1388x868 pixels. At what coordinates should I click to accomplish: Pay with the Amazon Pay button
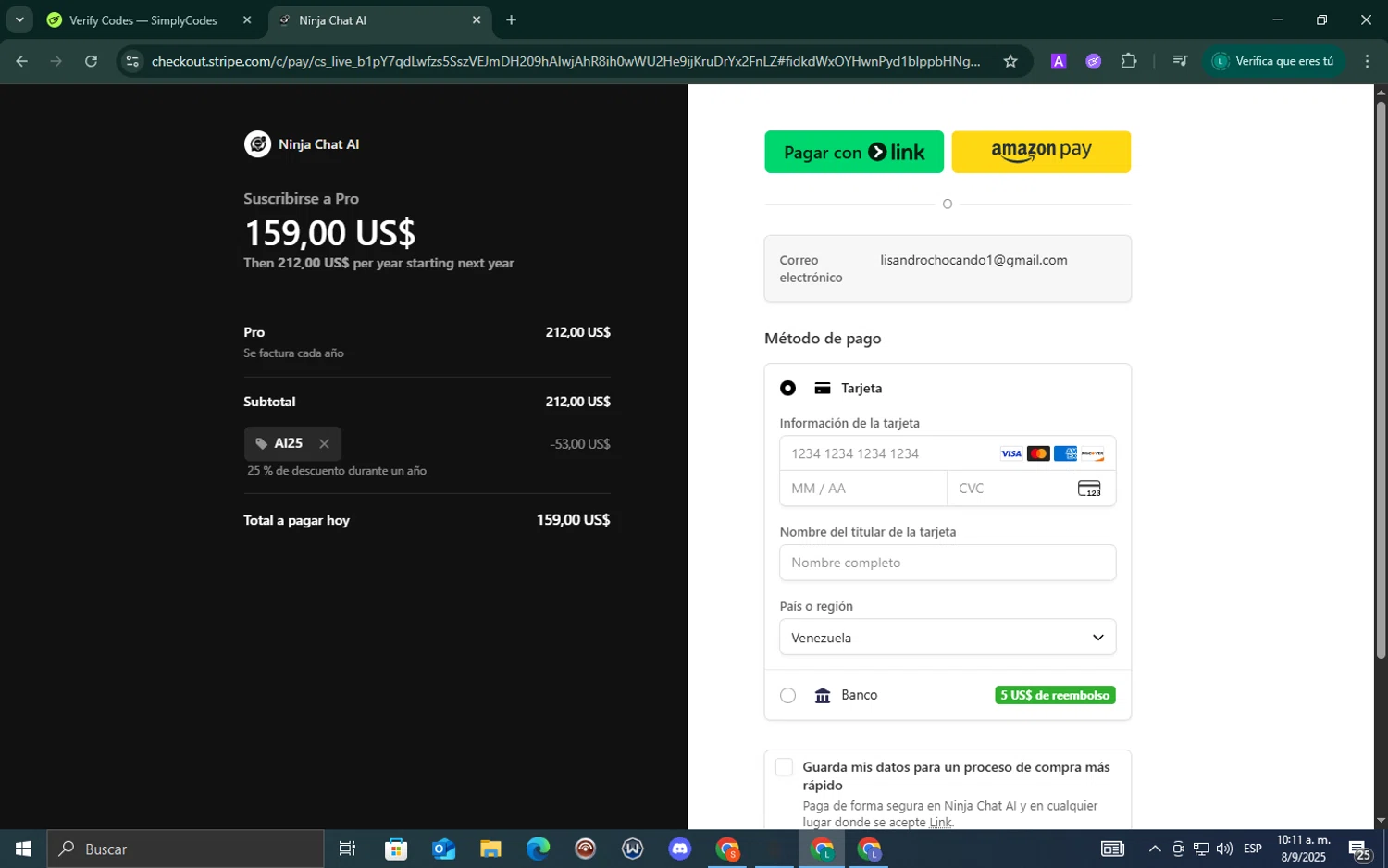coord(1041,152)
